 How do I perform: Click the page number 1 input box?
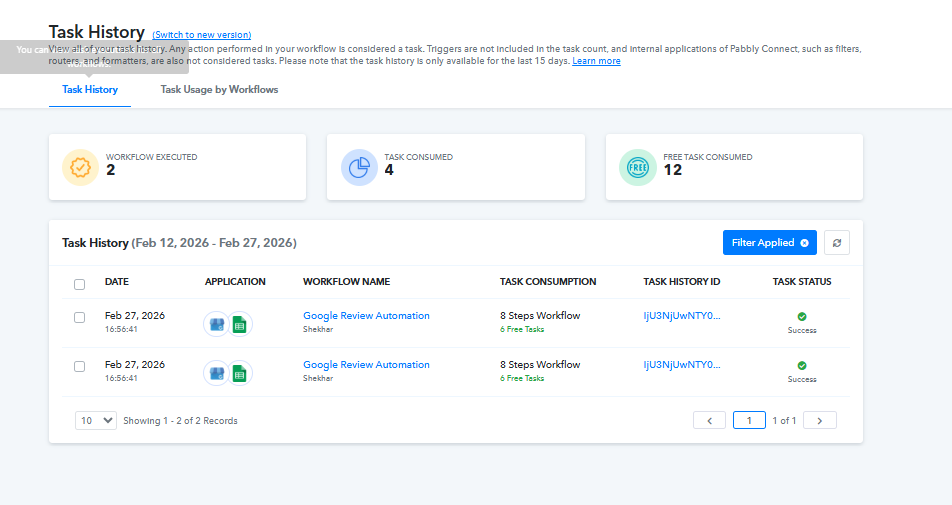749,421
